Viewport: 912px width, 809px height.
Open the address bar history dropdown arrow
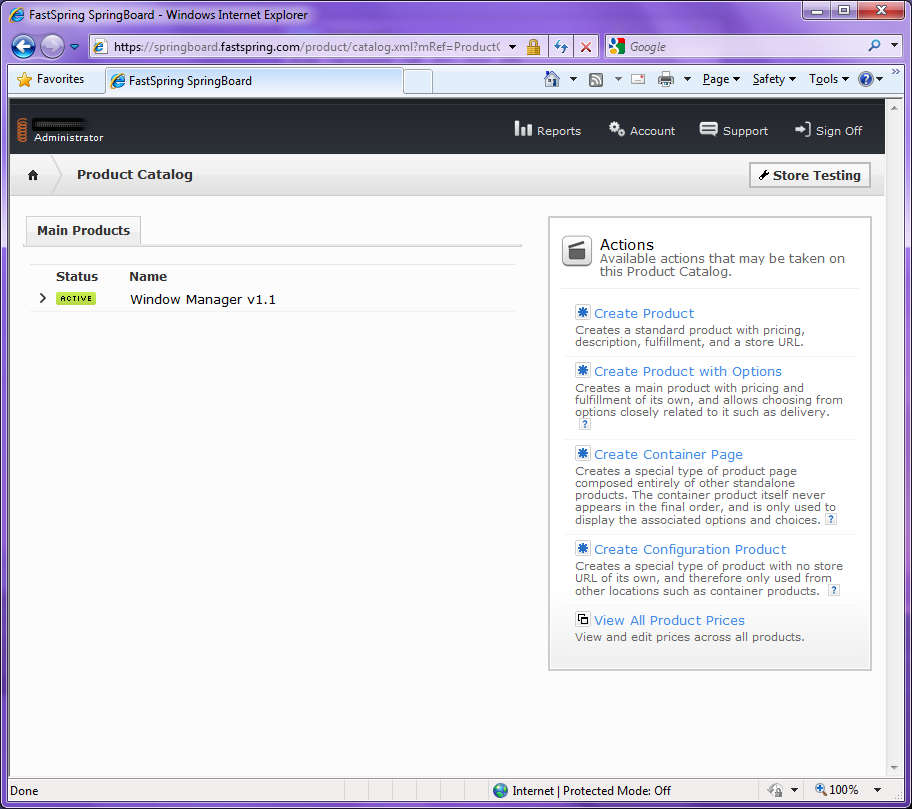(x=512, y=47)
